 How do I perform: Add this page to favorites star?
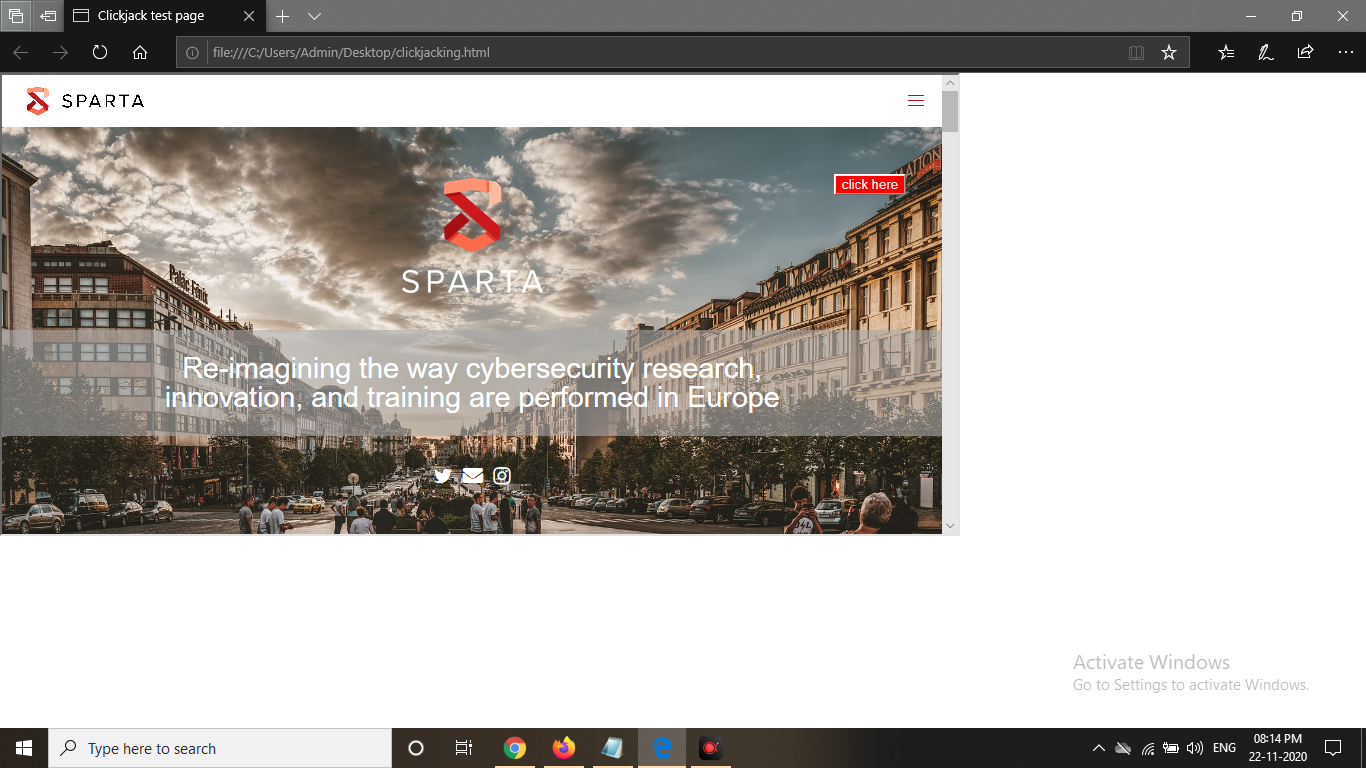[1168, 53]
